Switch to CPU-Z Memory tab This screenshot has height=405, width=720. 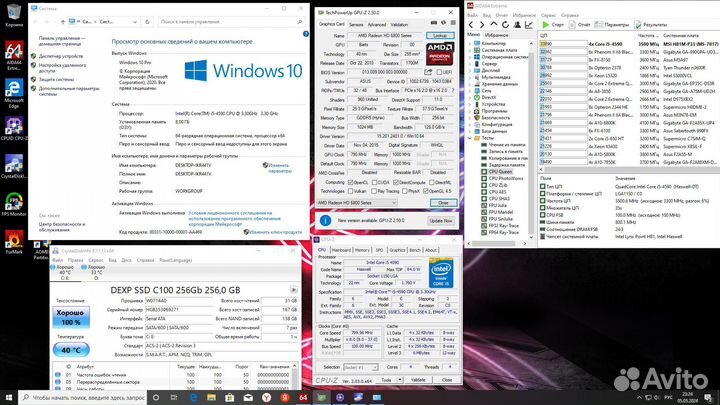tap(362, 250)
